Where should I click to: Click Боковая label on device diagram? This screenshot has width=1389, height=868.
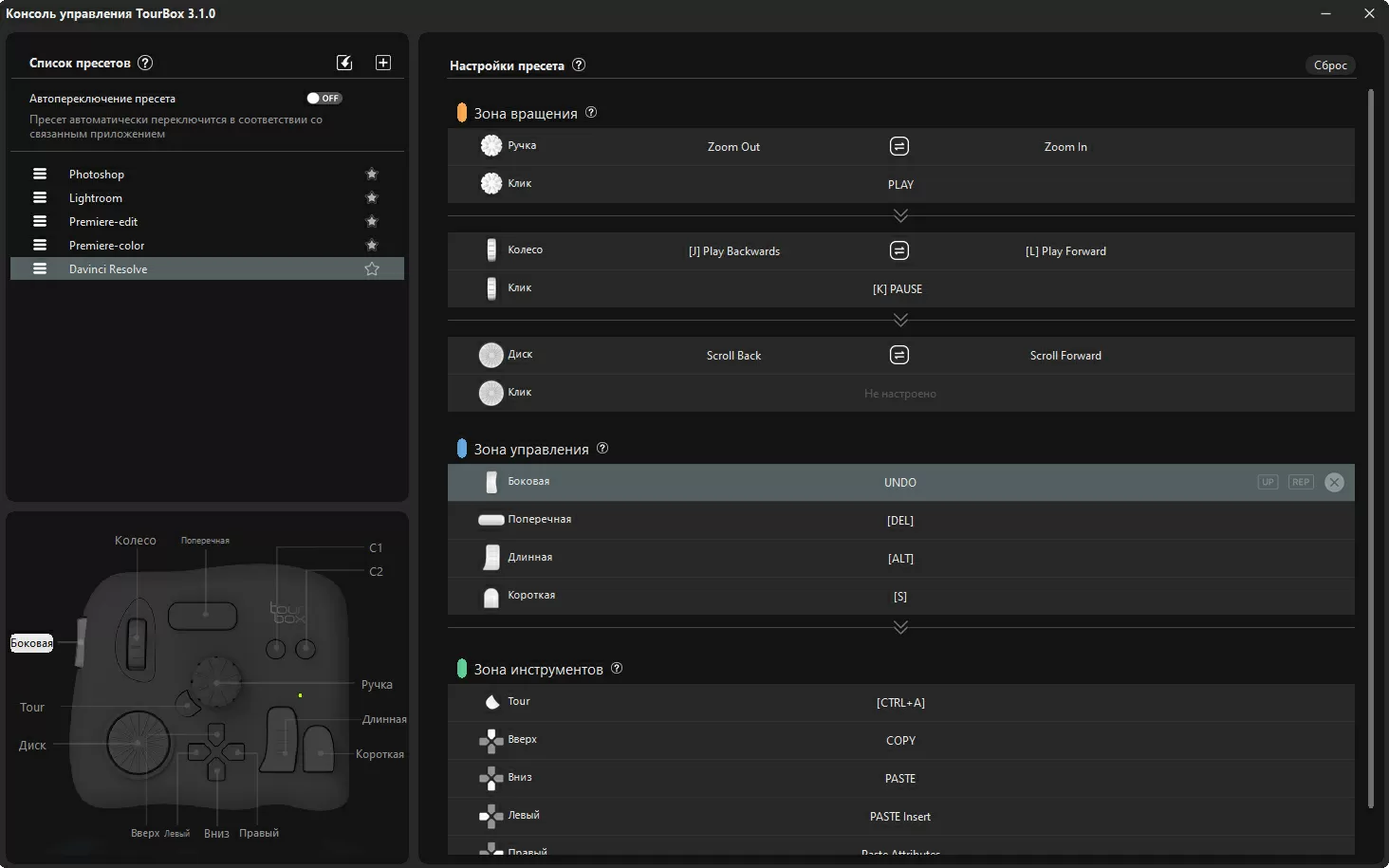click(x=31, y=643)
